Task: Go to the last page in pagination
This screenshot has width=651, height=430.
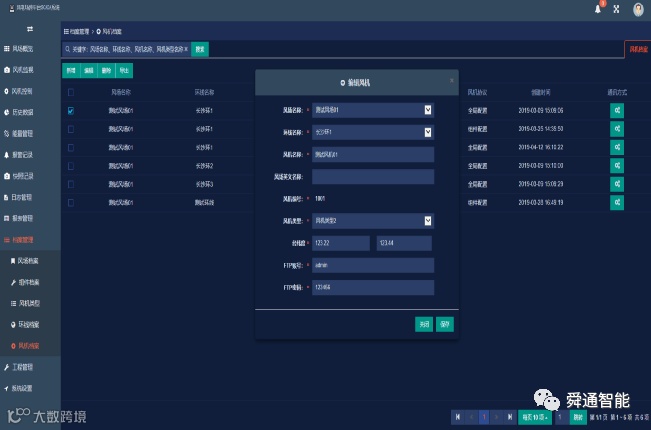Action: (x=509, y=417)
